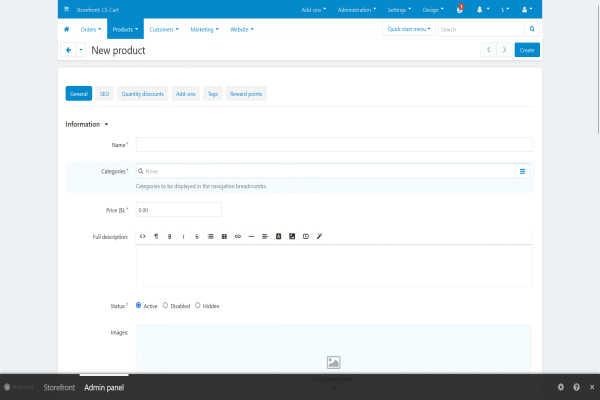
Task: Click the Price input field
Action: (x=179, y=210)
